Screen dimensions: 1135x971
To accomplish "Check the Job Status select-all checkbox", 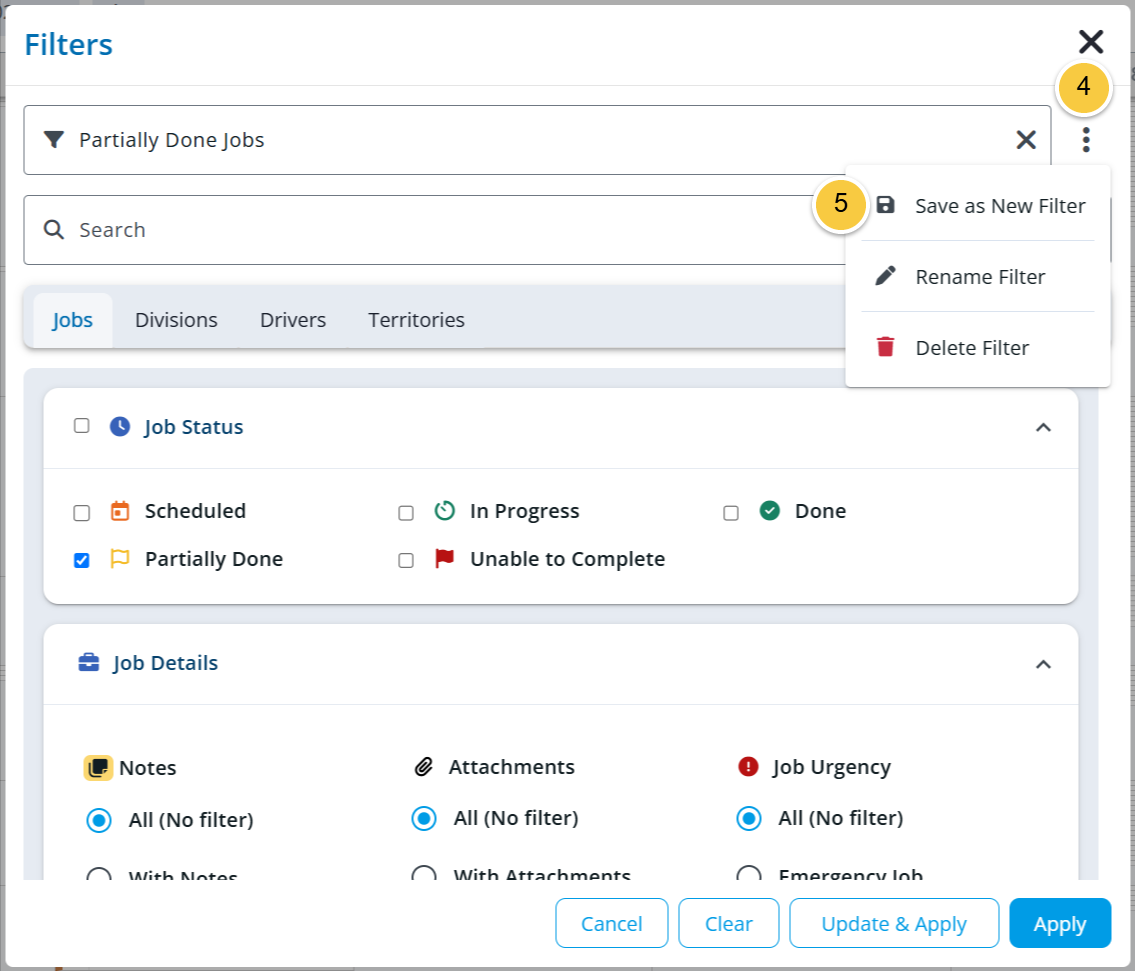I will tap(82, 426).
